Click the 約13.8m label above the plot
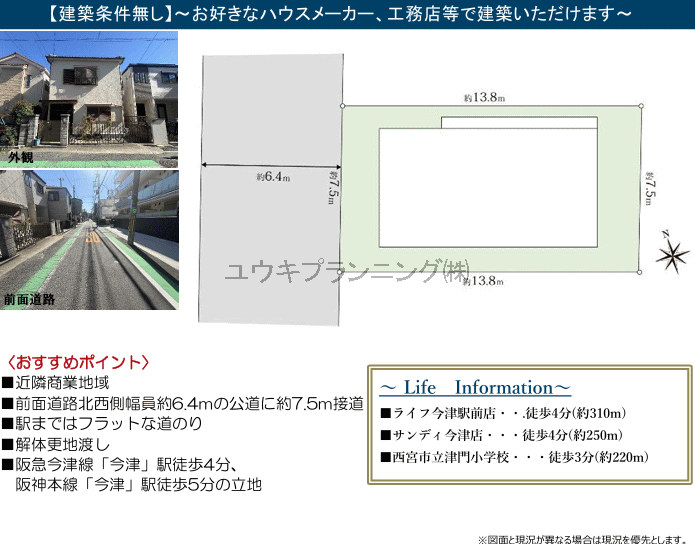695x544 pixels. (485, 98)
